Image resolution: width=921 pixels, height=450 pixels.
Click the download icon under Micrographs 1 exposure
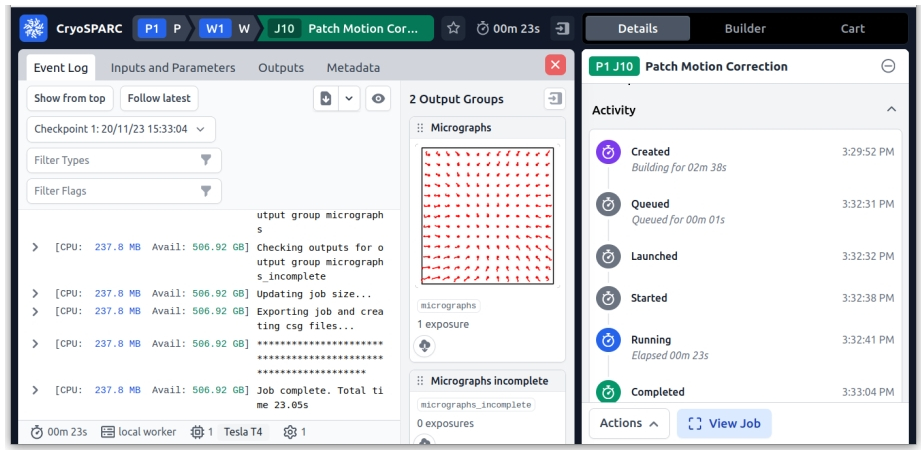coord(424,346)
